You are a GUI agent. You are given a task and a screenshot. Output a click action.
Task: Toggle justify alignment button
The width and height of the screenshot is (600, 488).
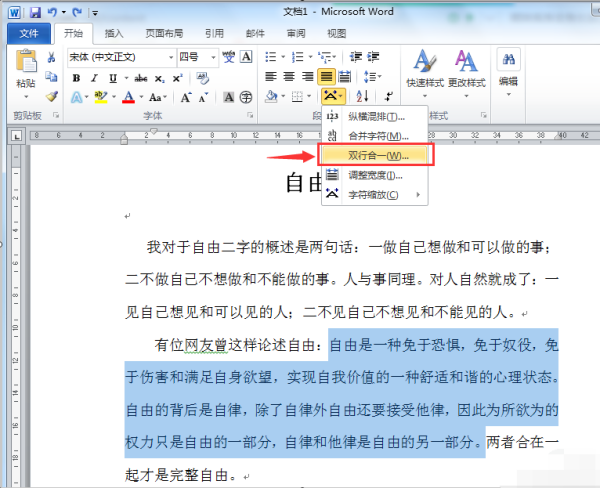click(326, 77)
